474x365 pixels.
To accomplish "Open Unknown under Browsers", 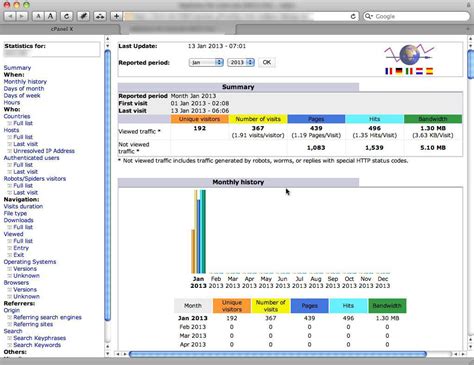I will pos(26,297).
